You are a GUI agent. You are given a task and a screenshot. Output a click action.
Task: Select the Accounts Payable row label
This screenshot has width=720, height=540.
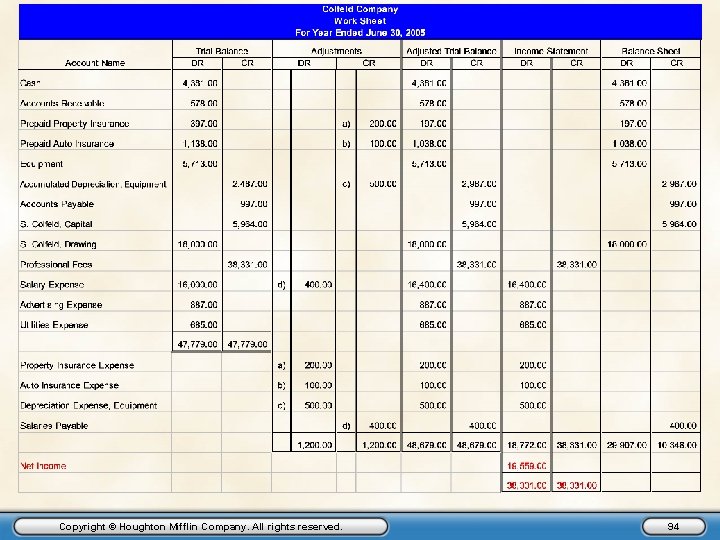[57, 204]
